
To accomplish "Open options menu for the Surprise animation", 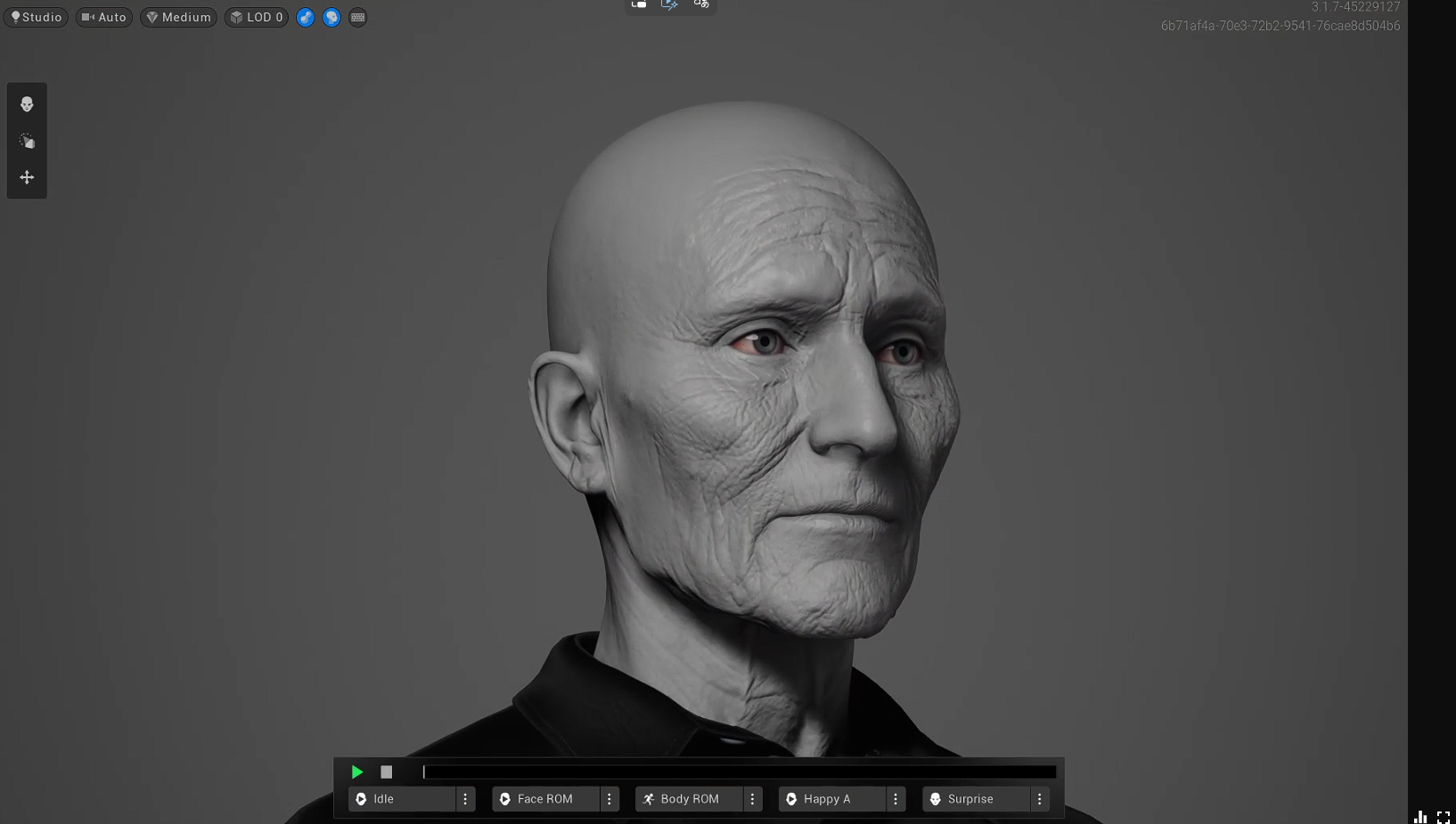I will (1039, 799).
